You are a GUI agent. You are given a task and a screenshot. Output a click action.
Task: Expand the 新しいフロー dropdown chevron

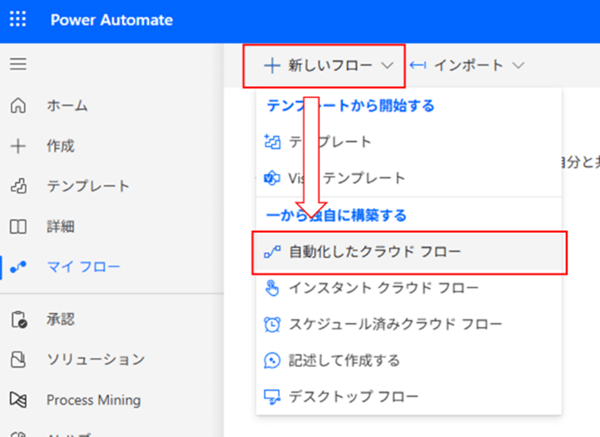(388, 66)
